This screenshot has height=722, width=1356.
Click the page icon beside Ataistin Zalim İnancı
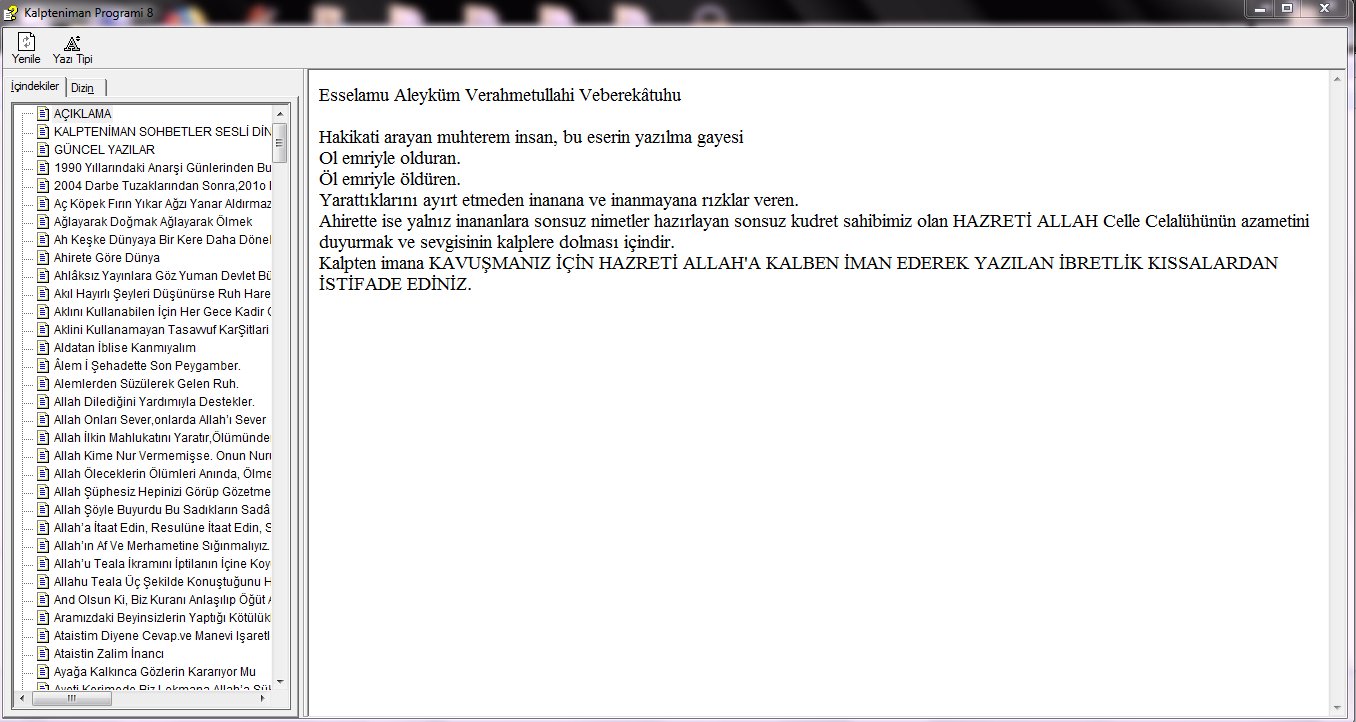43,653
